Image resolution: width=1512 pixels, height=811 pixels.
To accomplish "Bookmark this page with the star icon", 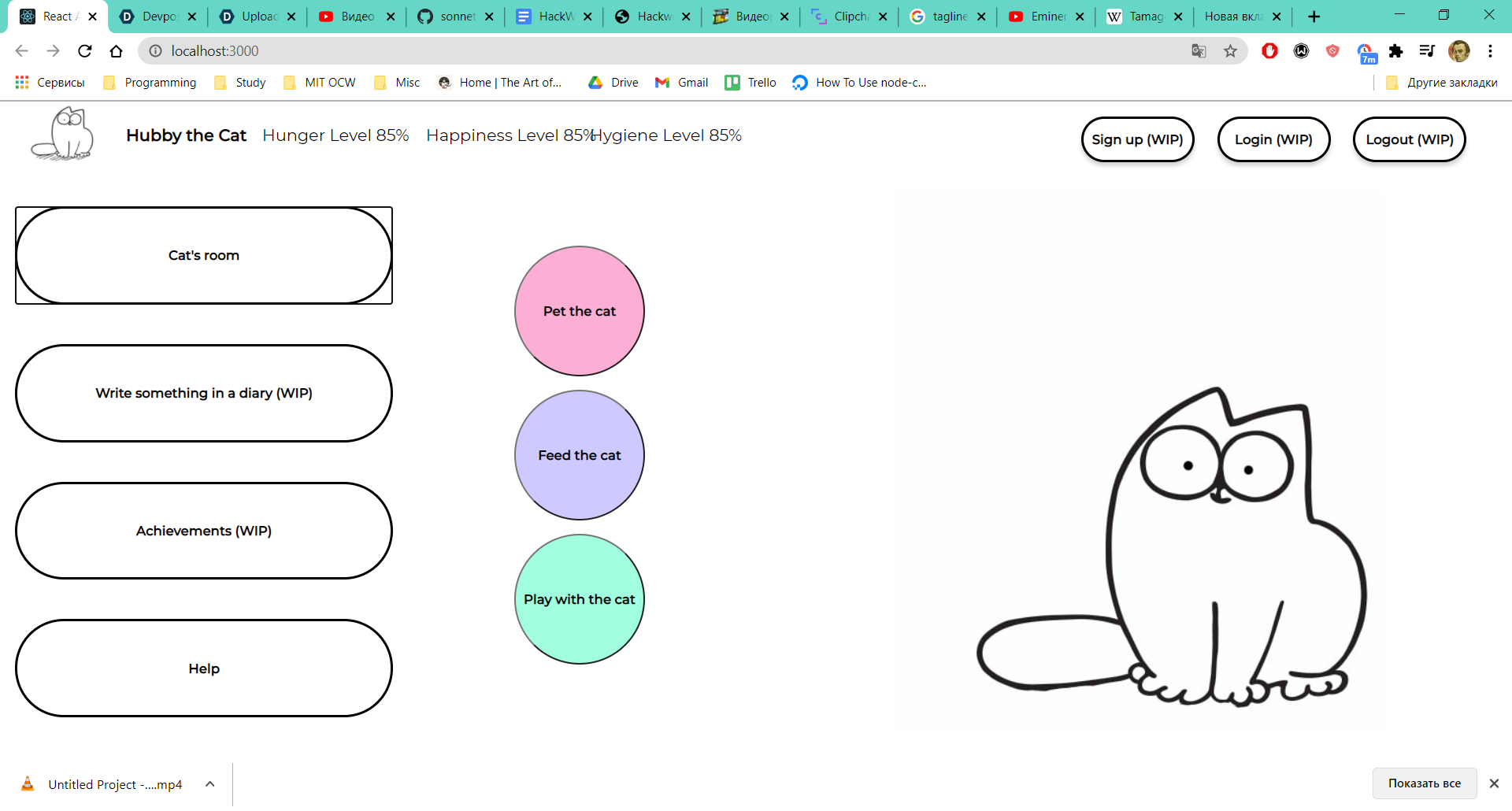I will [x=1230, y=51].
